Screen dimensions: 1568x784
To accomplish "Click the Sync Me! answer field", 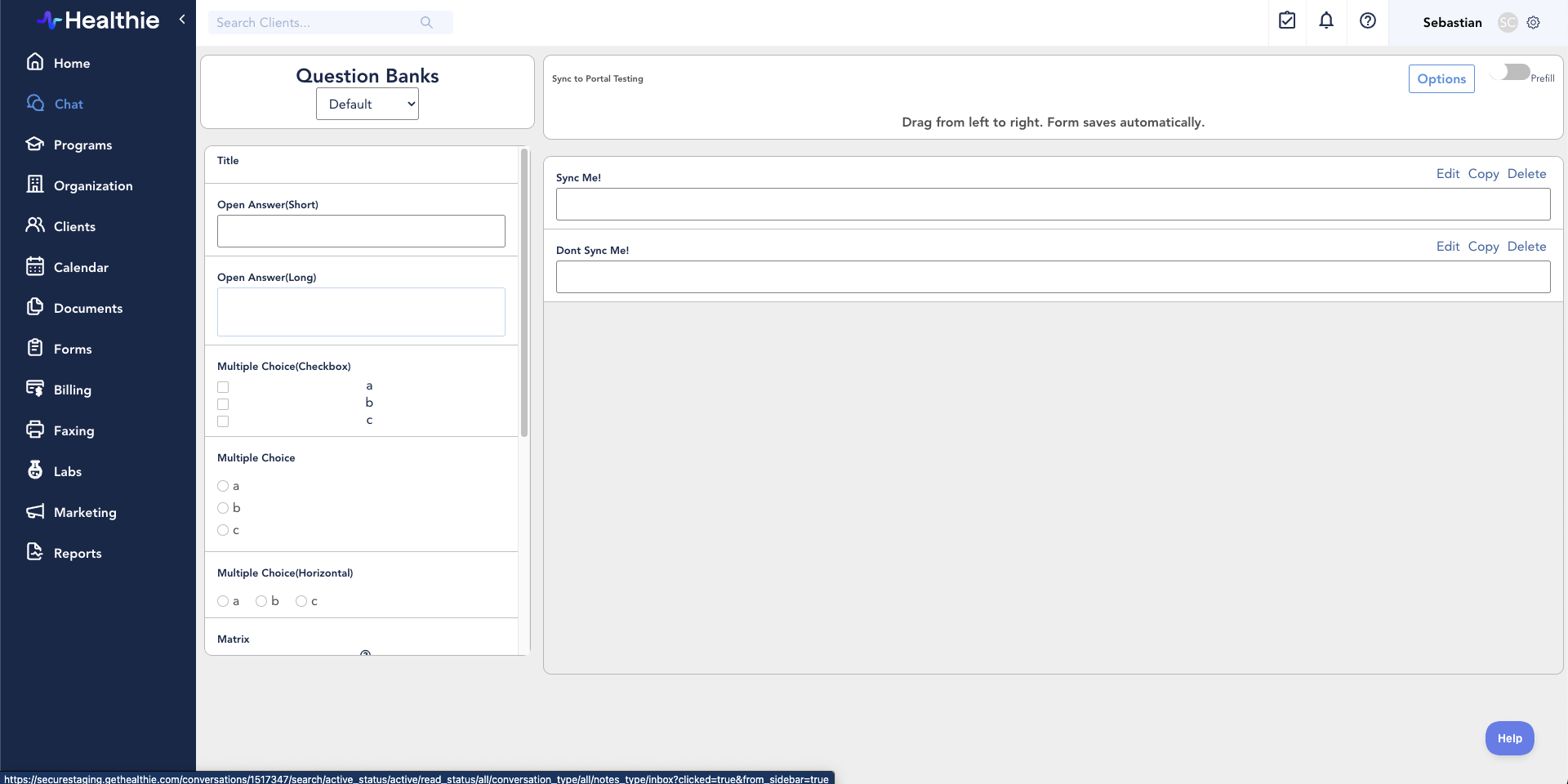I will click(x=1053, y=204).
